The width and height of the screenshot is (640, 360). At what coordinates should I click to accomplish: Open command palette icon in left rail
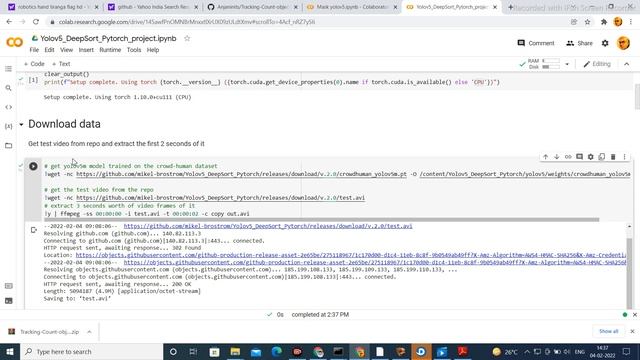point(9,286)
